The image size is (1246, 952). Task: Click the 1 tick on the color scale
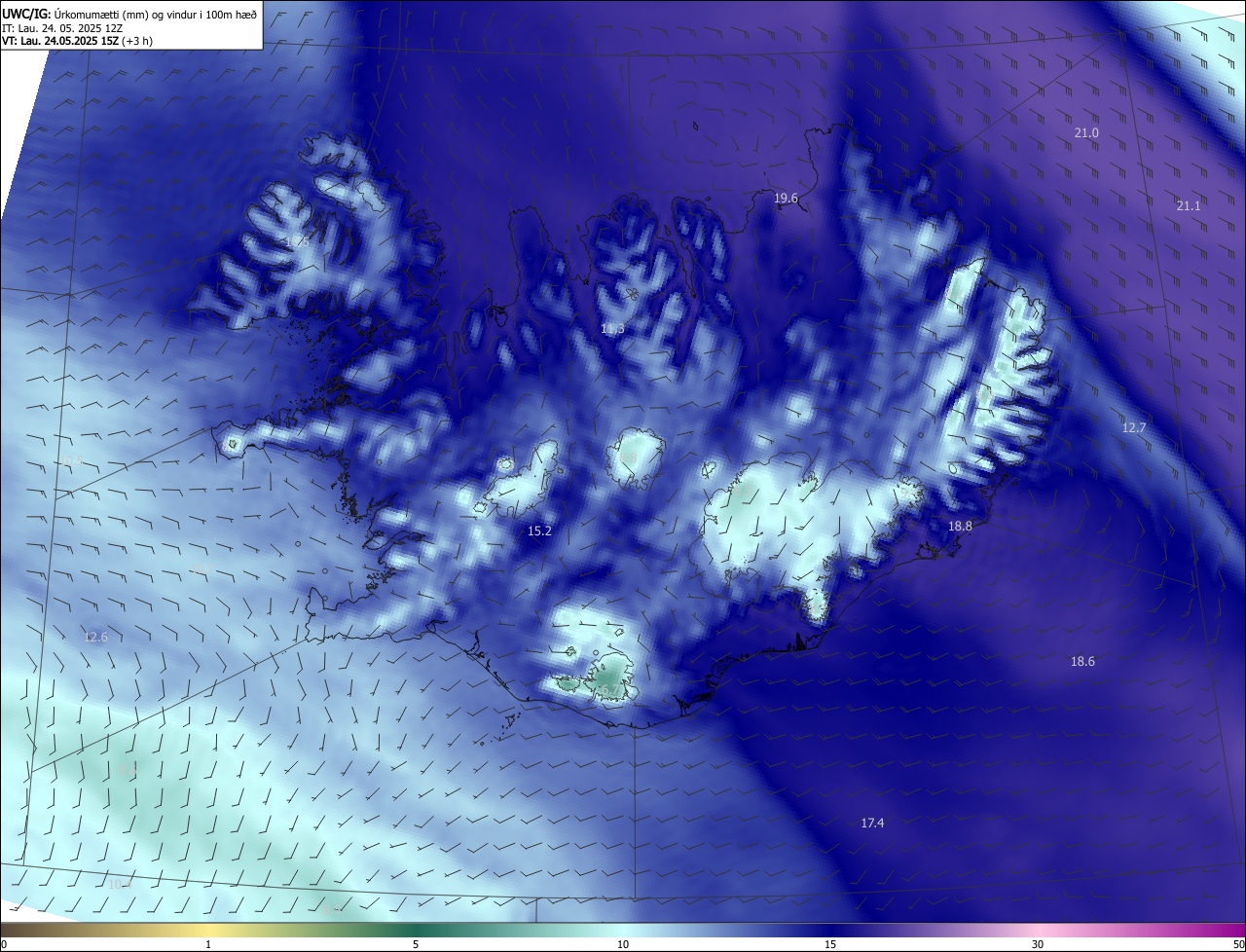point(208,944)
